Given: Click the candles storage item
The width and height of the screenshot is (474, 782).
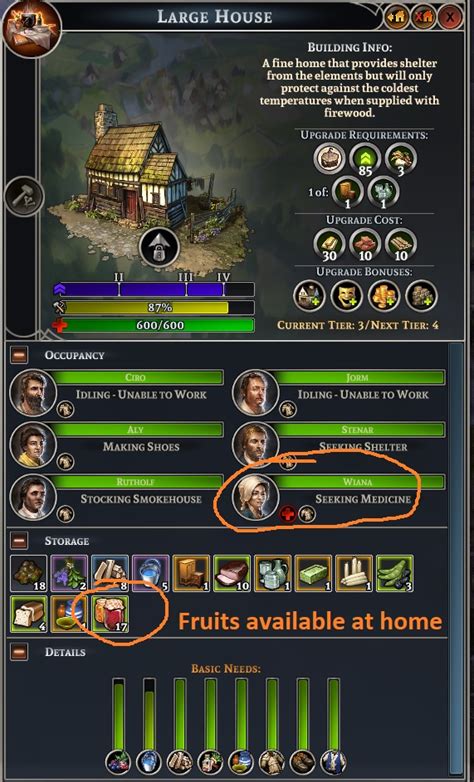Looking at the screenshot, I should pyautogui.click(x=354, y=574).
